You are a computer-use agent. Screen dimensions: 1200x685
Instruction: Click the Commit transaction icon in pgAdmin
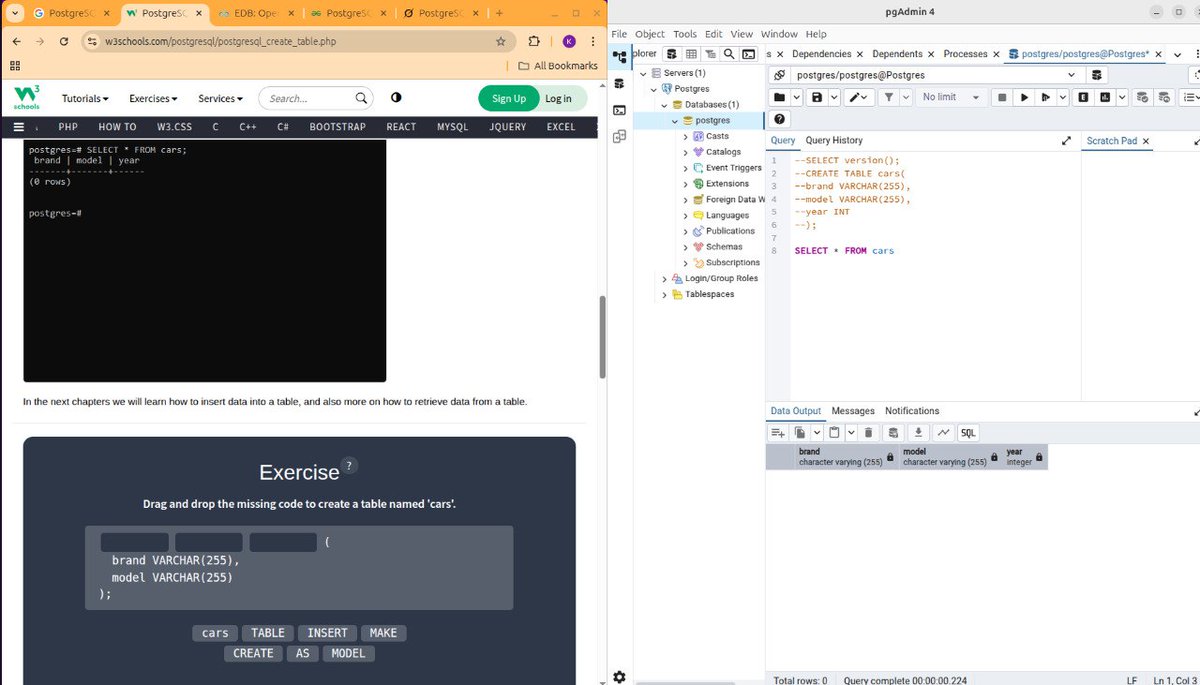click(1142, 97)
